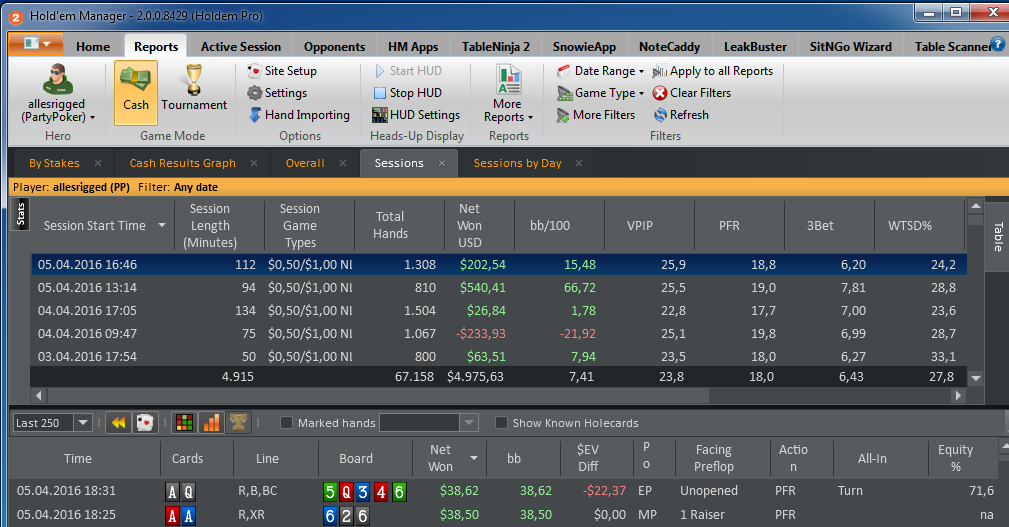Open the Opponents ribbon tab
The height and width of the screenshot is (527, 1009).
[x=334, y=46]
